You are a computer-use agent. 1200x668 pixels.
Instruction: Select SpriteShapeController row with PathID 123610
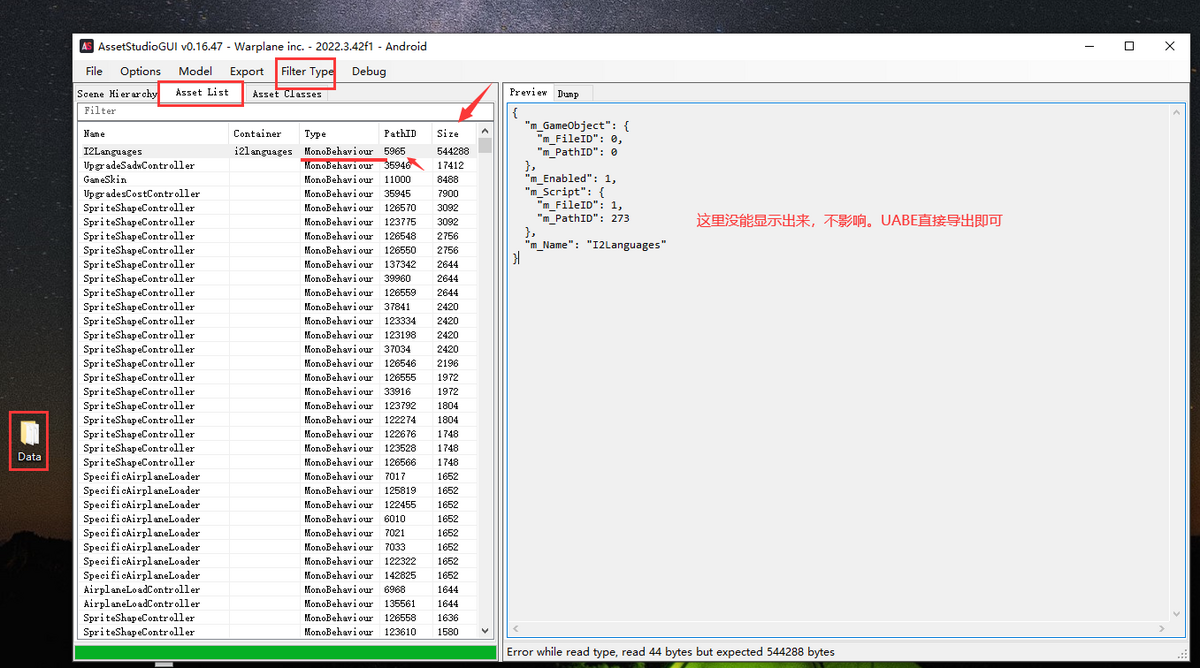point(278,632)
